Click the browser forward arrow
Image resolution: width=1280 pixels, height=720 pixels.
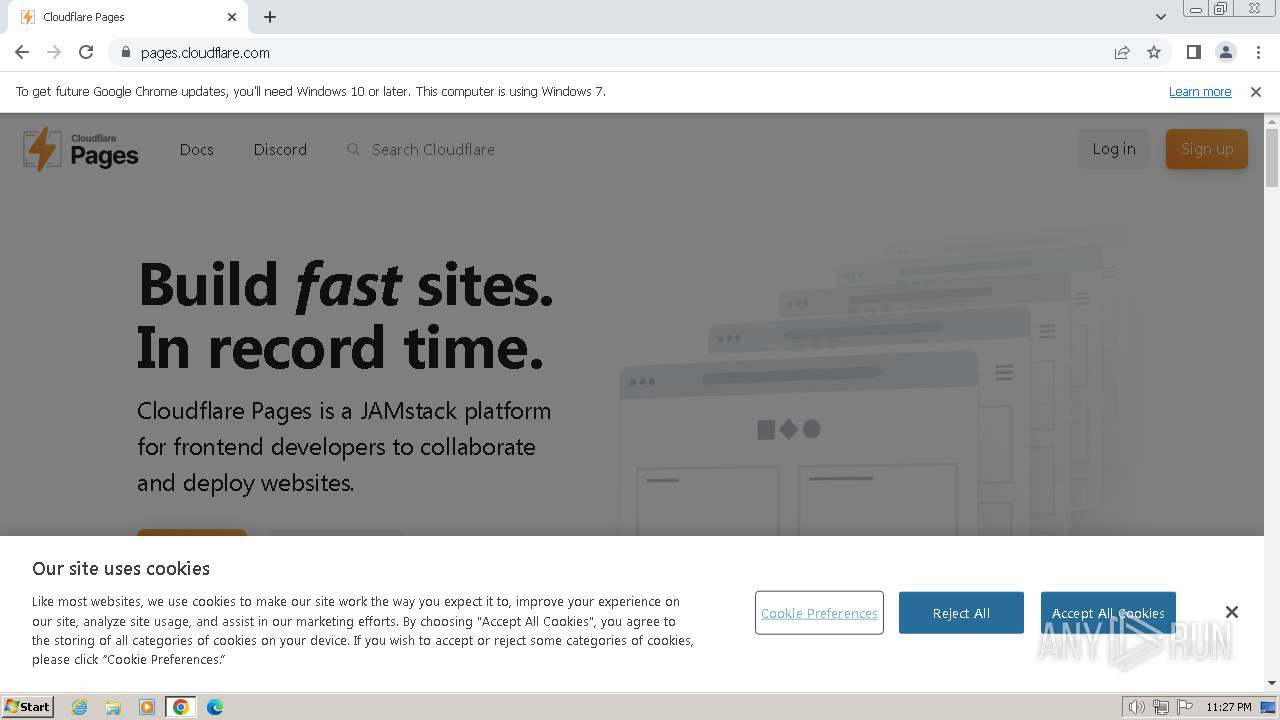pos(54,52)
